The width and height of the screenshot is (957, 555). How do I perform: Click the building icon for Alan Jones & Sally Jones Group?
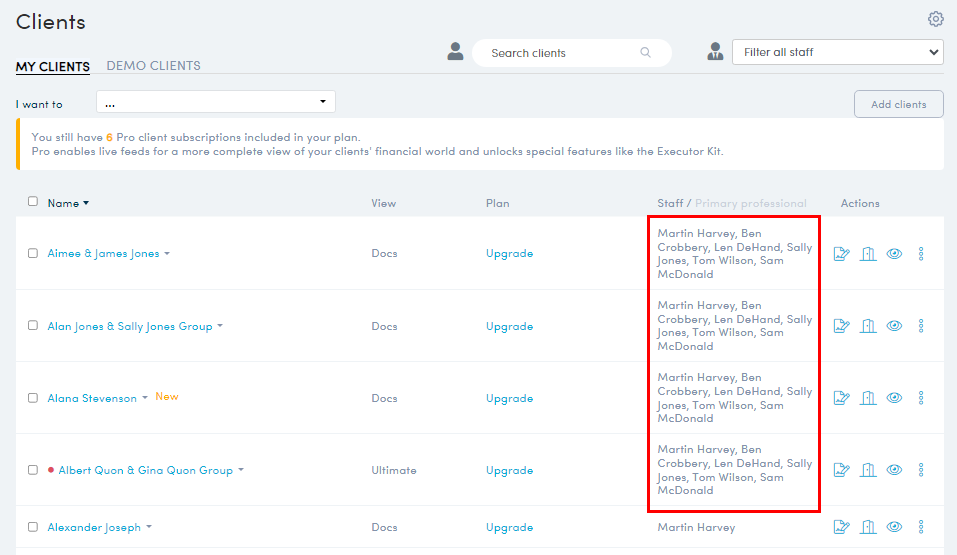coord(868,325)
